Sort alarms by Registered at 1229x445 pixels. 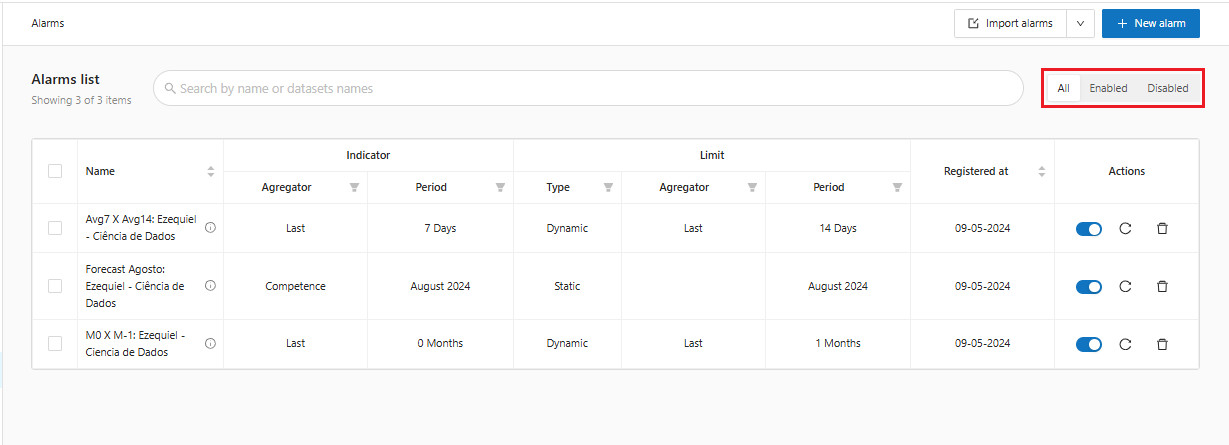coord(1041,172)
